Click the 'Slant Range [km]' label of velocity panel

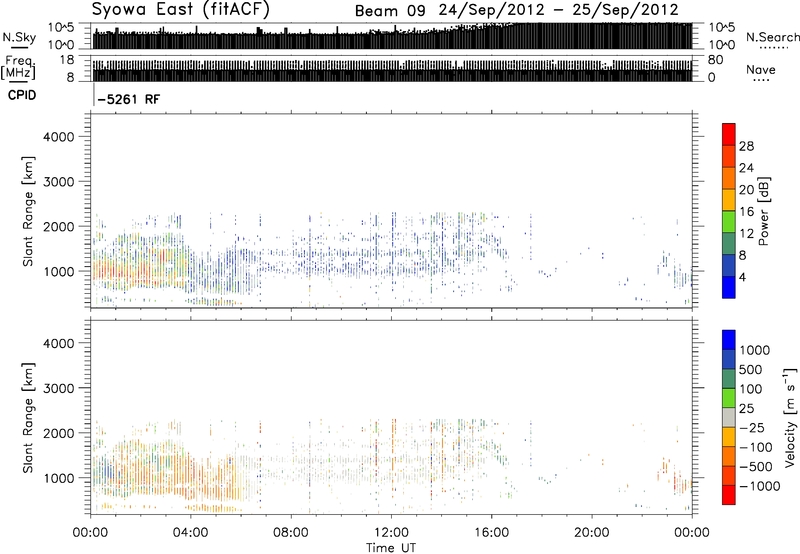[28, 418]
